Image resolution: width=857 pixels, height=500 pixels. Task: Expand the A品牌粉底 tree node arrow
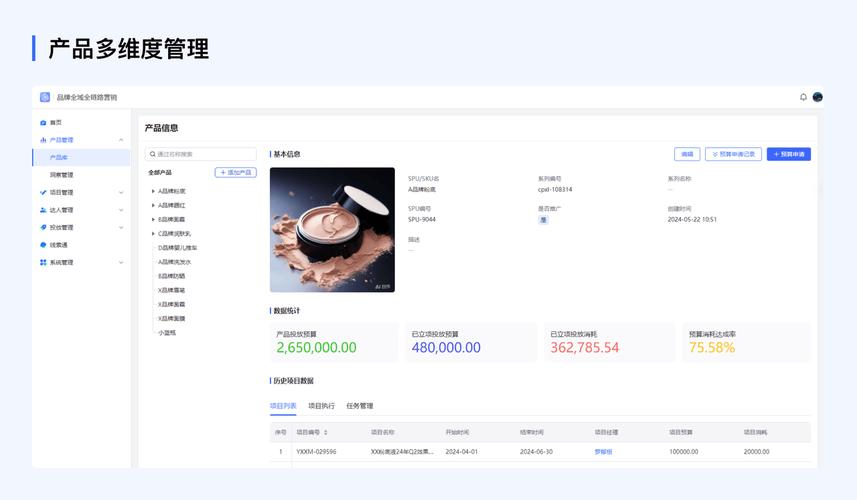(x=153, y=191)
